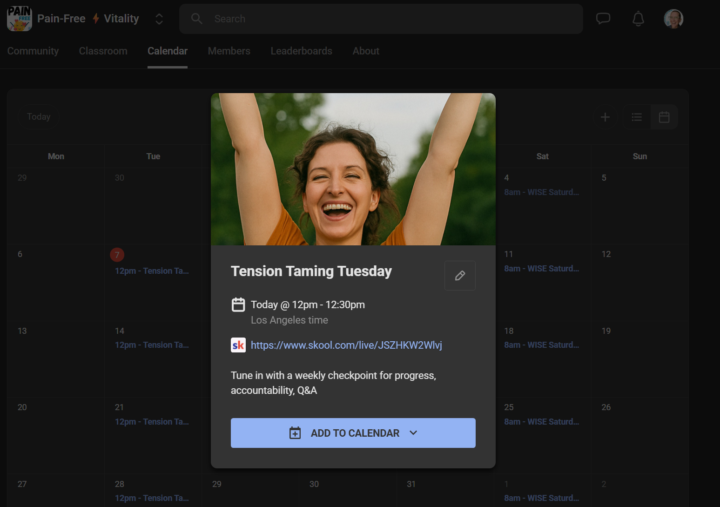Go to the Leaderboards tab

tap(301, 51)
